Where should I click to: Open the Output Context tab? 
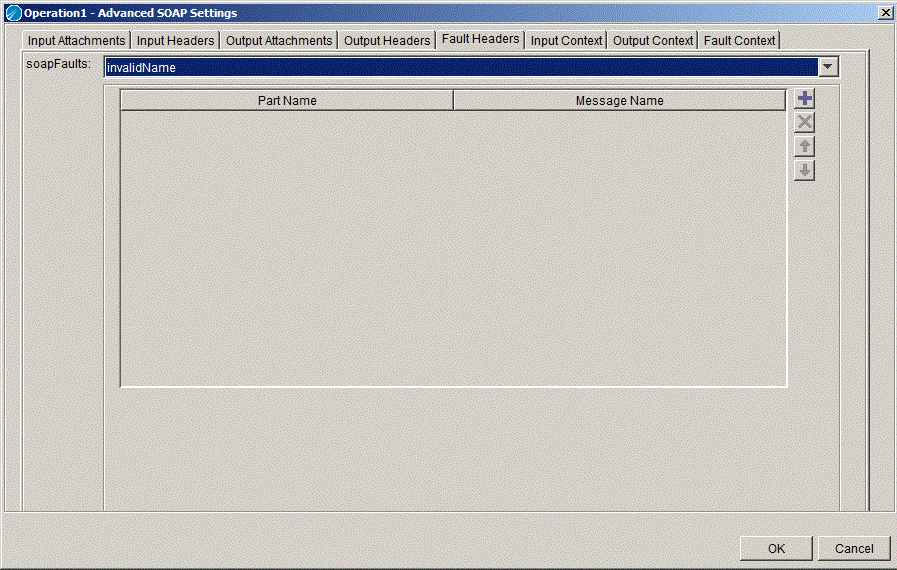(653, 41)
